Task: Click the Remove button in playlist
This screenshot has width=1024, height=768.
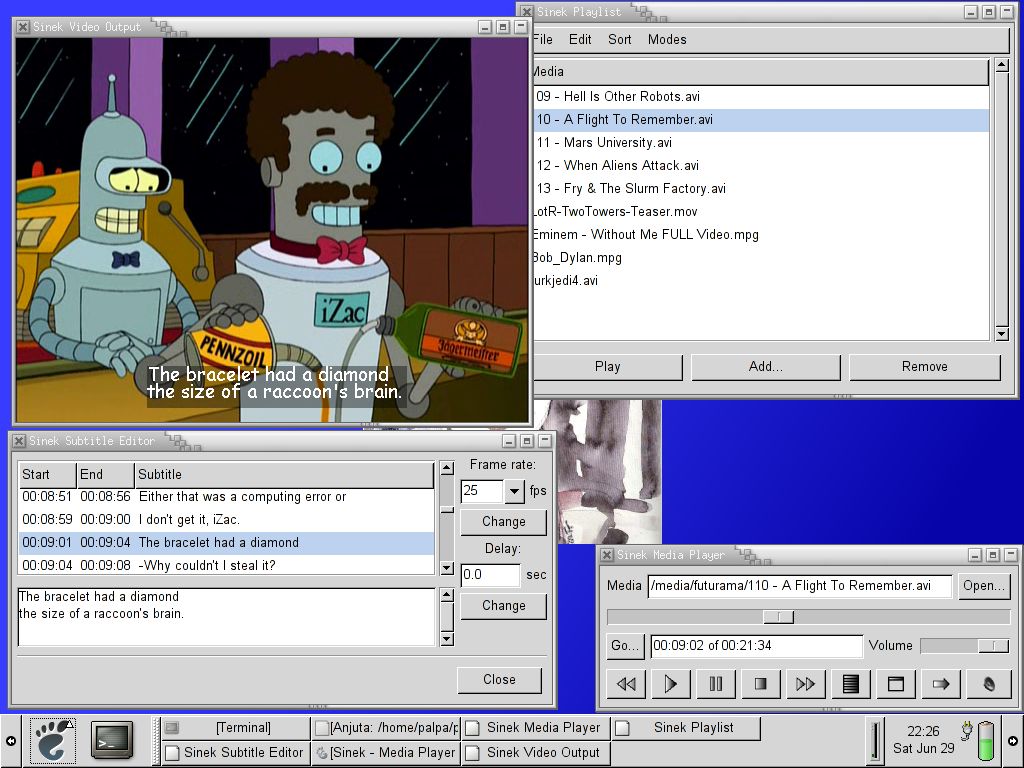Action: (x=924, y=367)
